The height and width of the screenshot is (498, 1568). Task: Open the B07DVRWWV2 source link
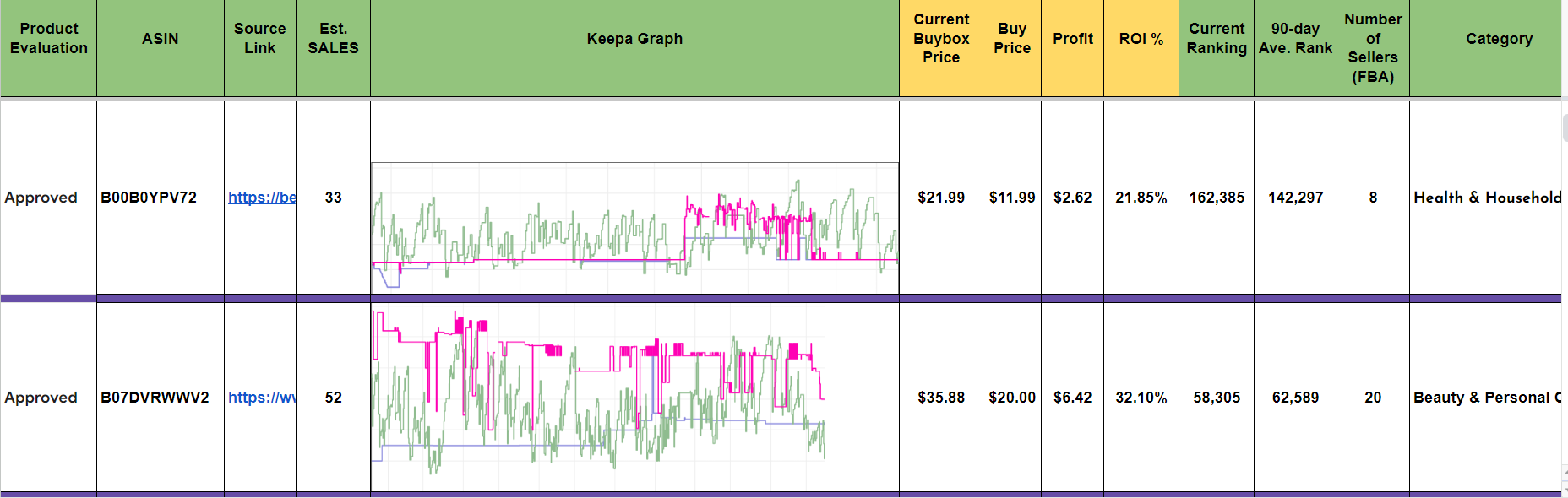tap(261, 398)
